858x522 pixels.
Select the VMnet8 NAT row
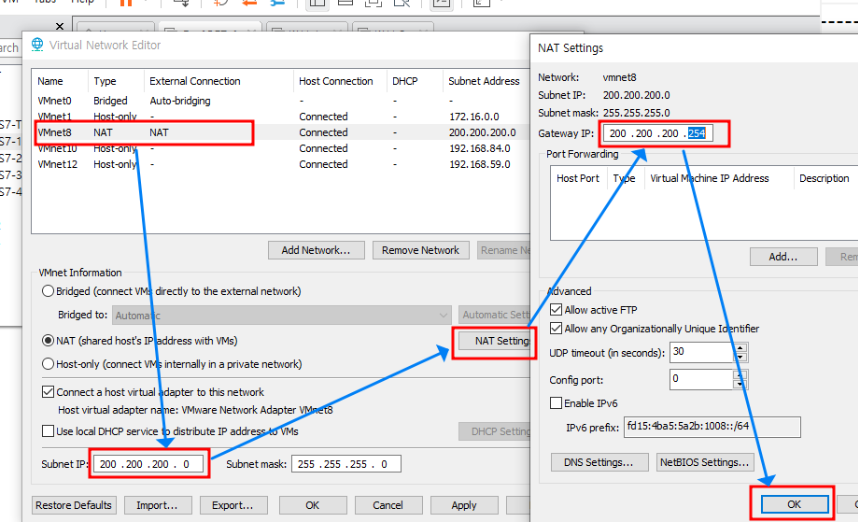coord(280,132)
